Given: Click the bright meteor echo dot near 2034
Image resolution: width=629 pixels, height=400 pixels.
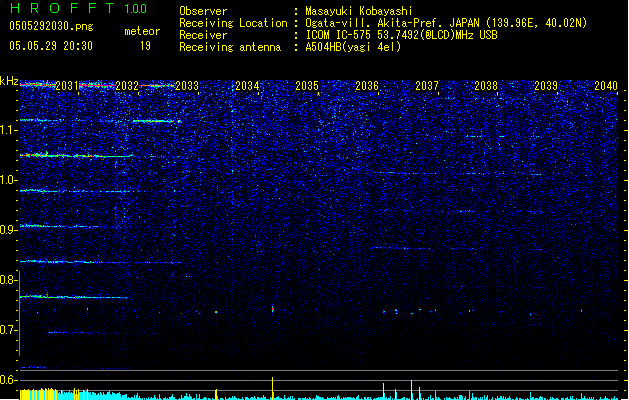Looking at the screenshot, I should (273, 309).
